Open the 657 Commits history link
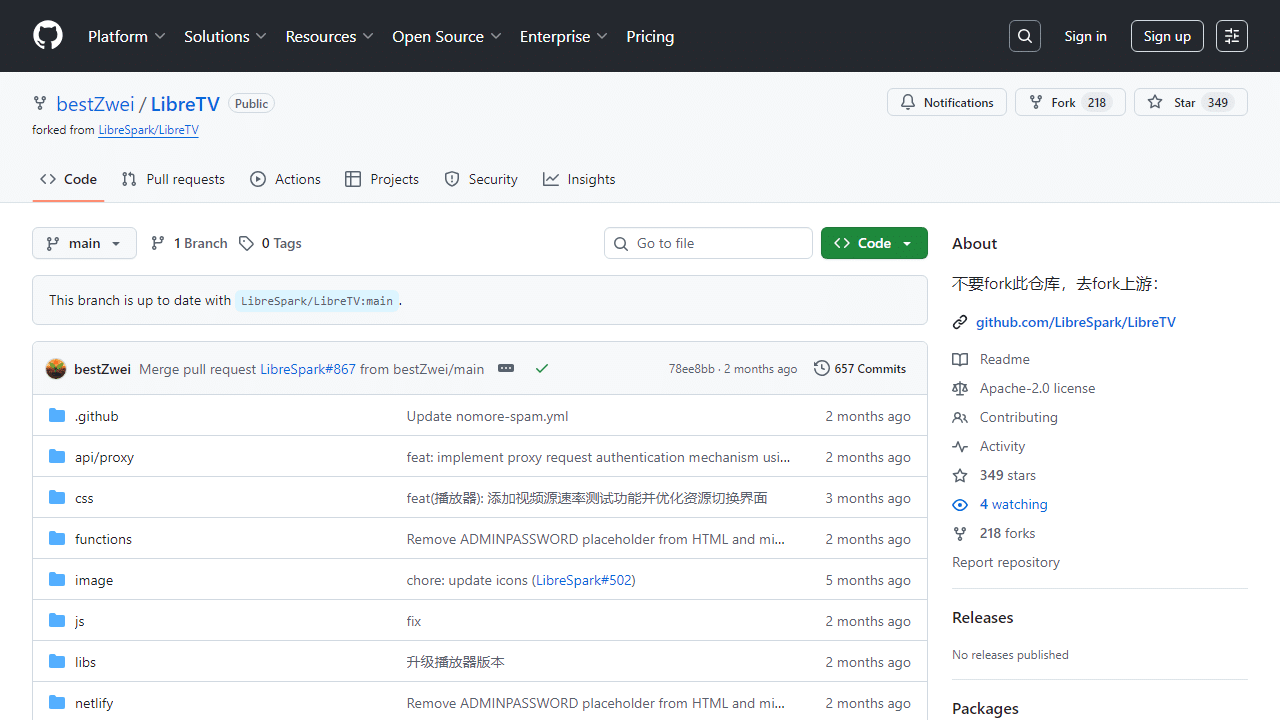 pyautogui.click(x=860, y=368)
